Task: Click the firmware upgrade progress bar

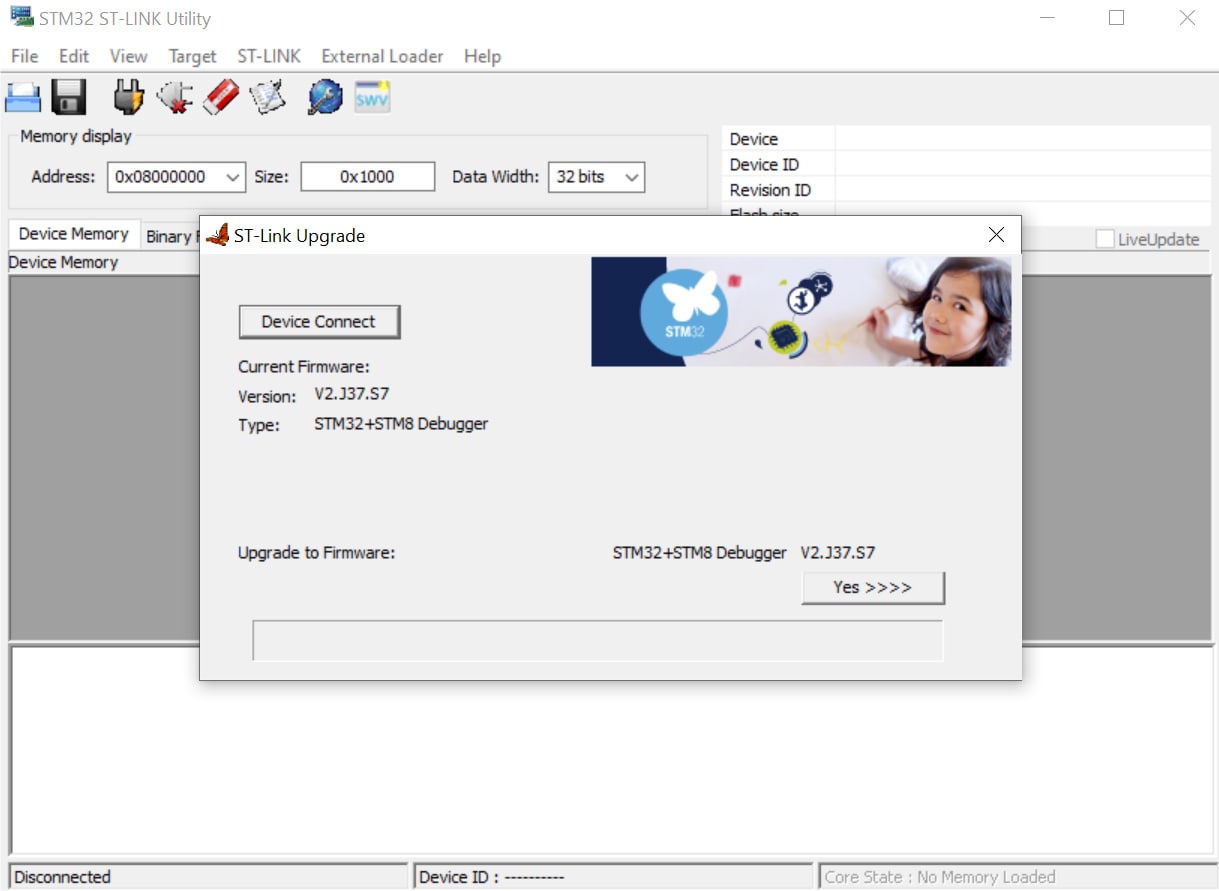Action: [x=598, y=641]
